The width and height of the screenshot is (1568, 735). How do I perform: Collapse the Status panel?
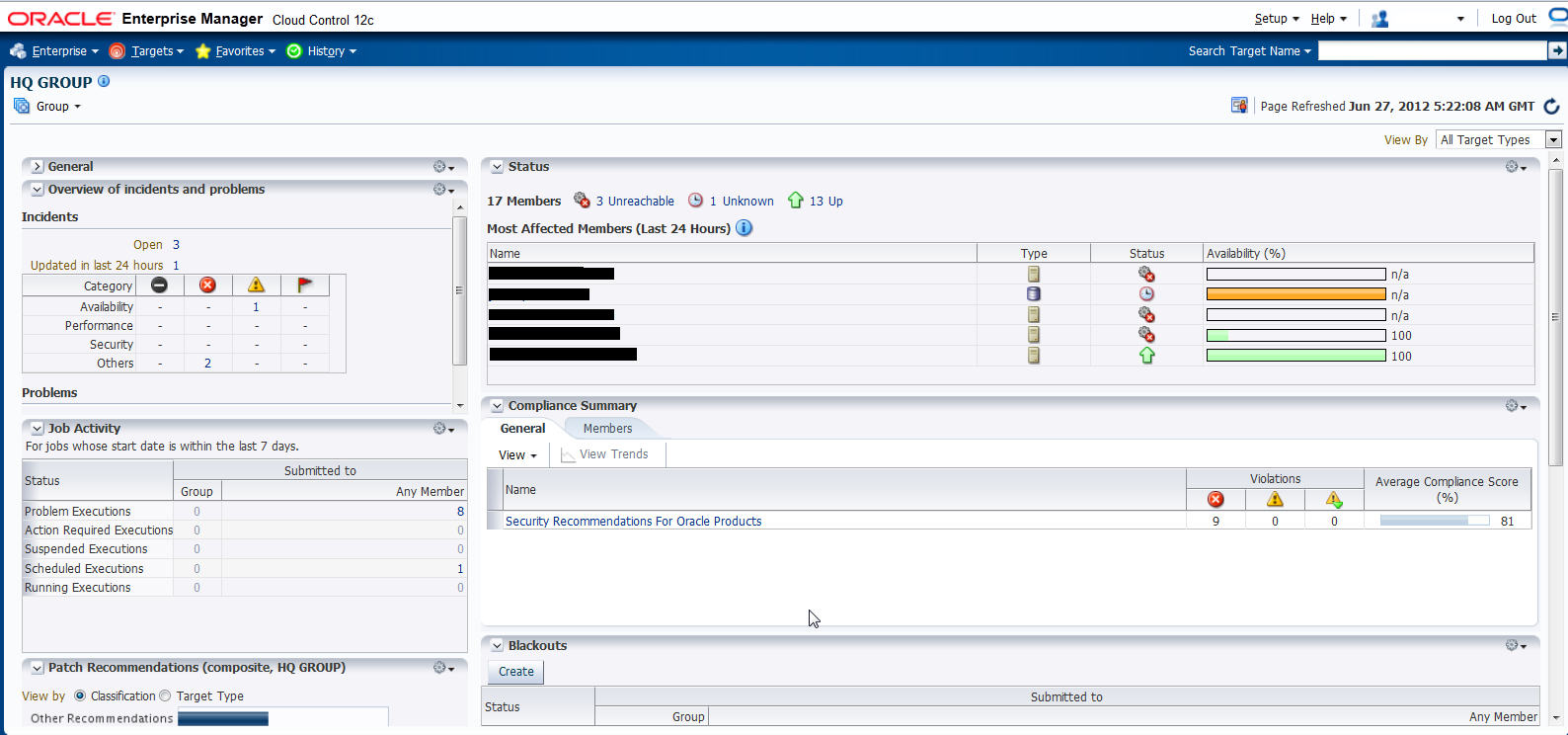(x=498, y=167)
